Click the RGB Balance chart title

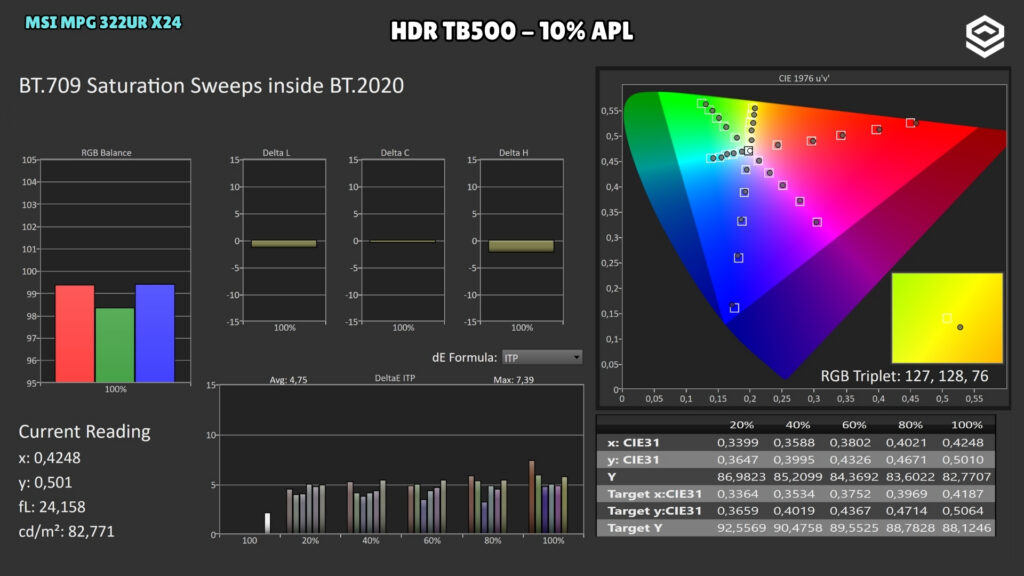pos(106,153)
